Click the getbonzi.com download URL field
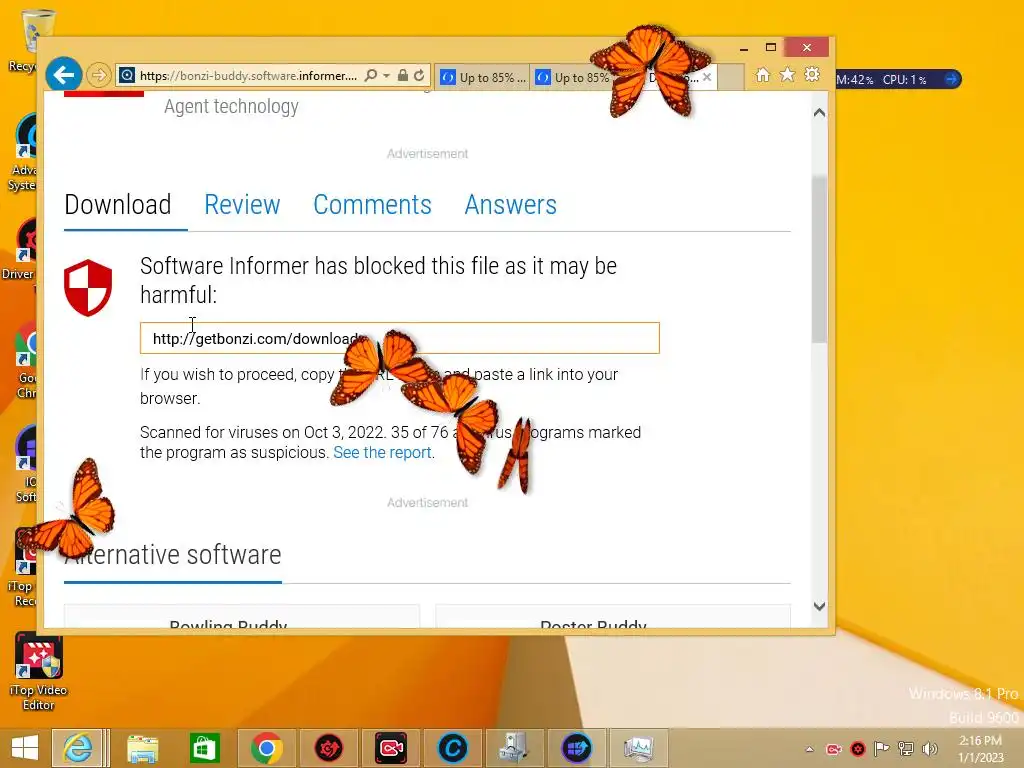The width and height of the screenshot is (1024, 768). coord(400,338)
